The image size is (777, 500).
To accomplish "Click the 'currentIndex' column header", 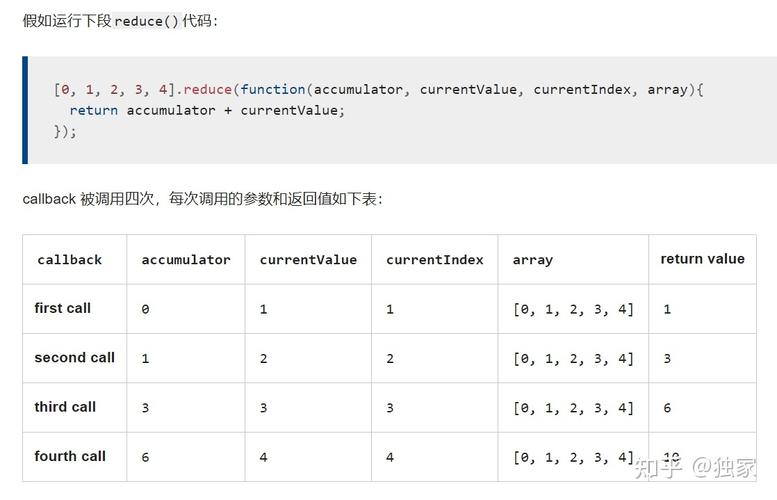I will pyautogui.click(x=435, y=260).
